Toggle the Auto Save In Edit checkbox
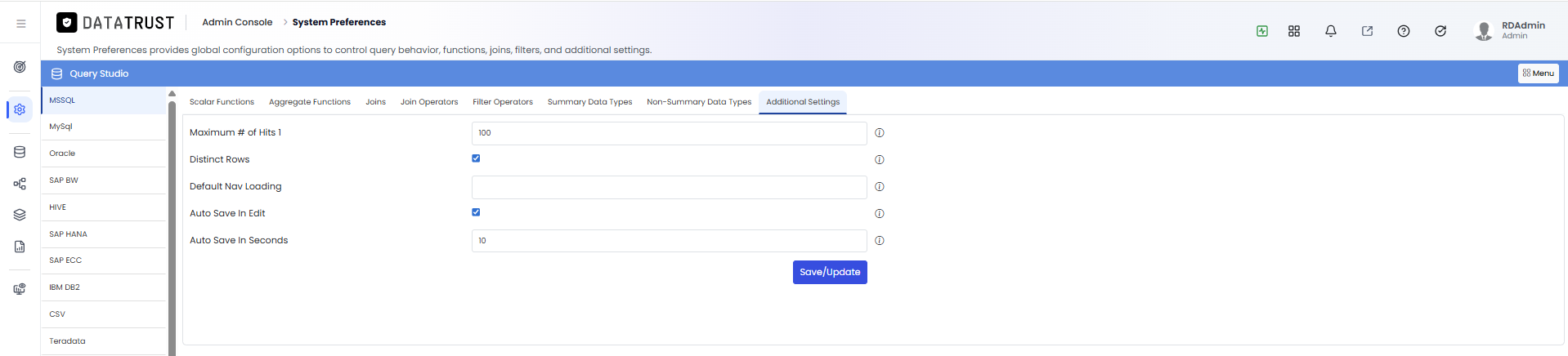Screen dimensions: 1568x356 (476, 212)
